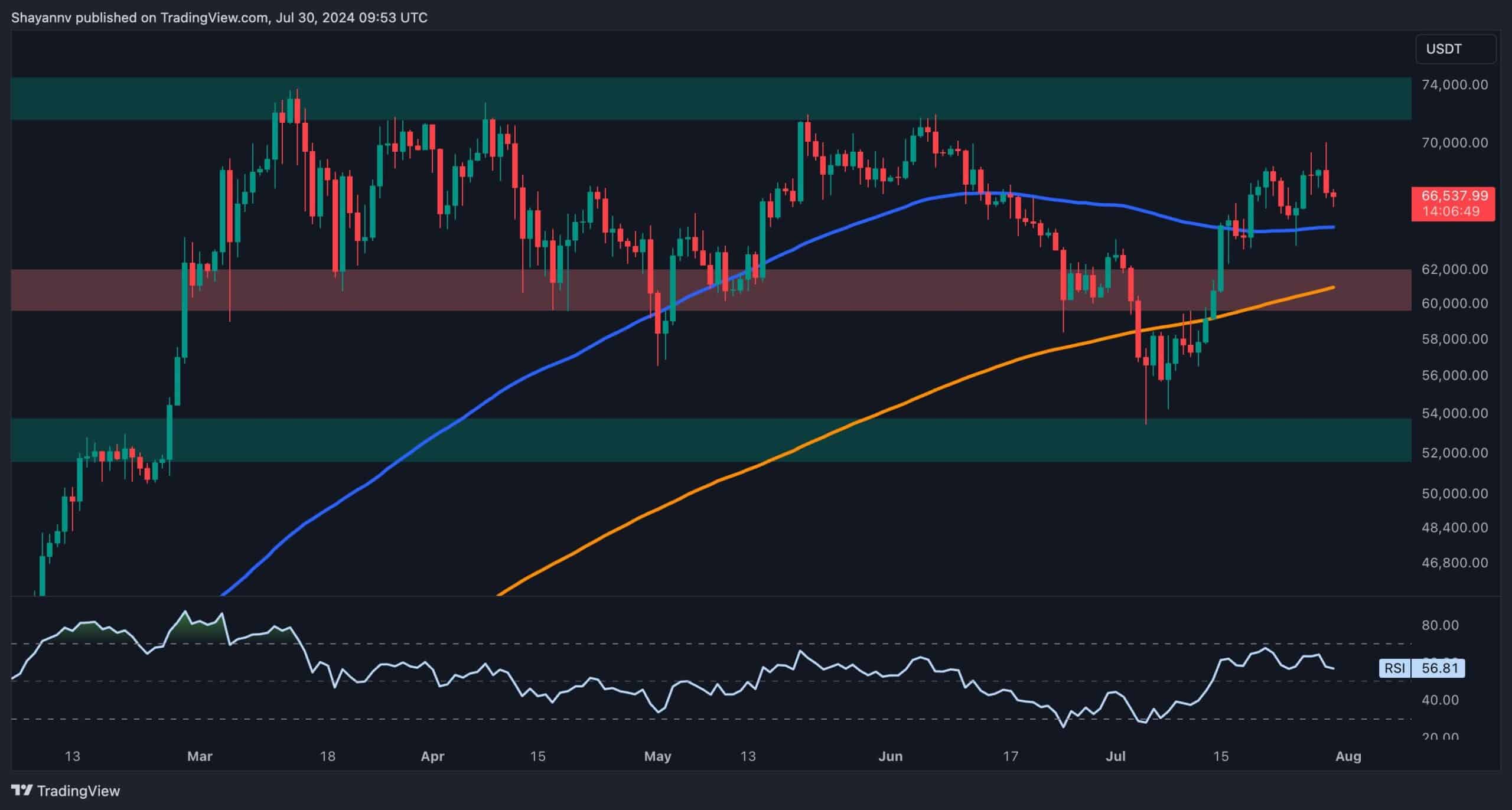The height and width of the screenshot is (810, 1512).
Task: Click the RSI indicator tag
Action: 1394,668
